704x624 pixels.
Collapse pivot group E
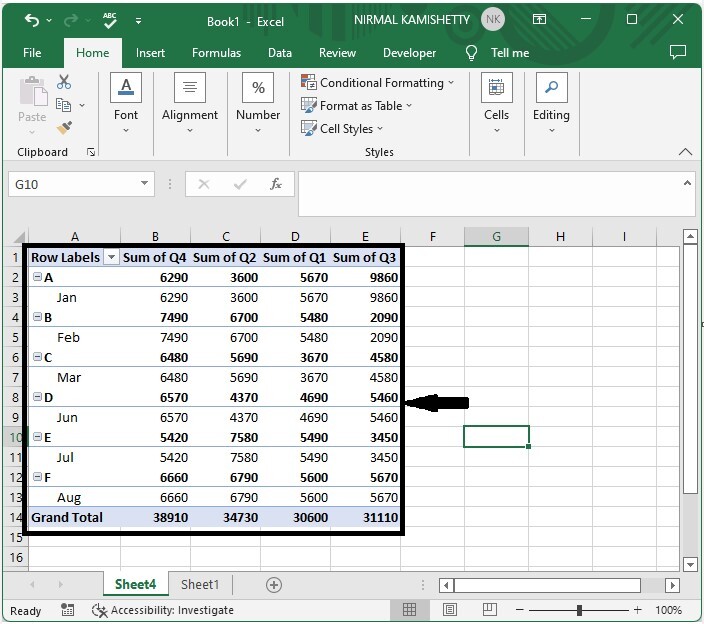tap(38, 437)
